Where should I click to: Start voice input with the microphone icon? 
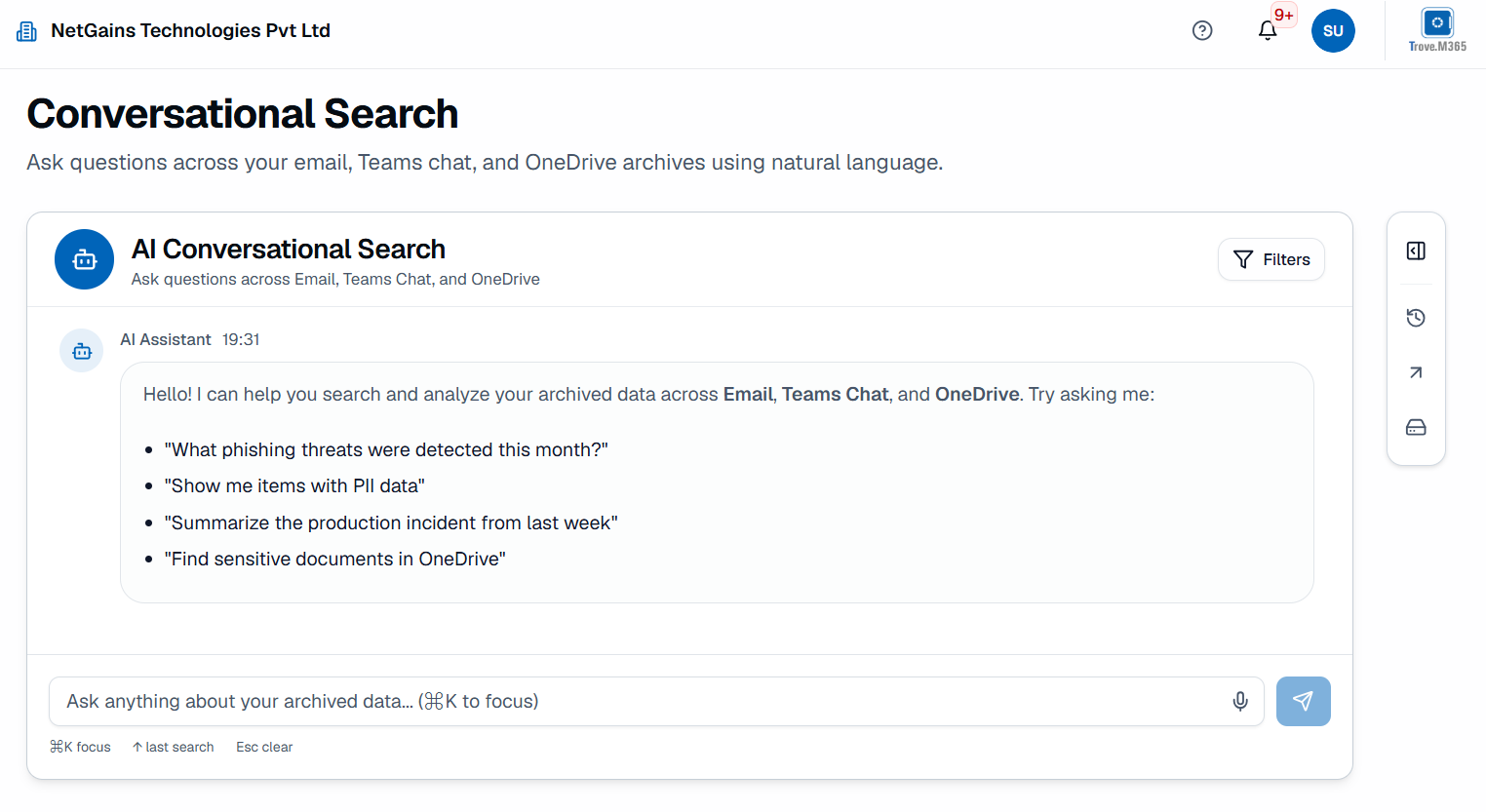pyautogui.click(x=1240, y=702)
